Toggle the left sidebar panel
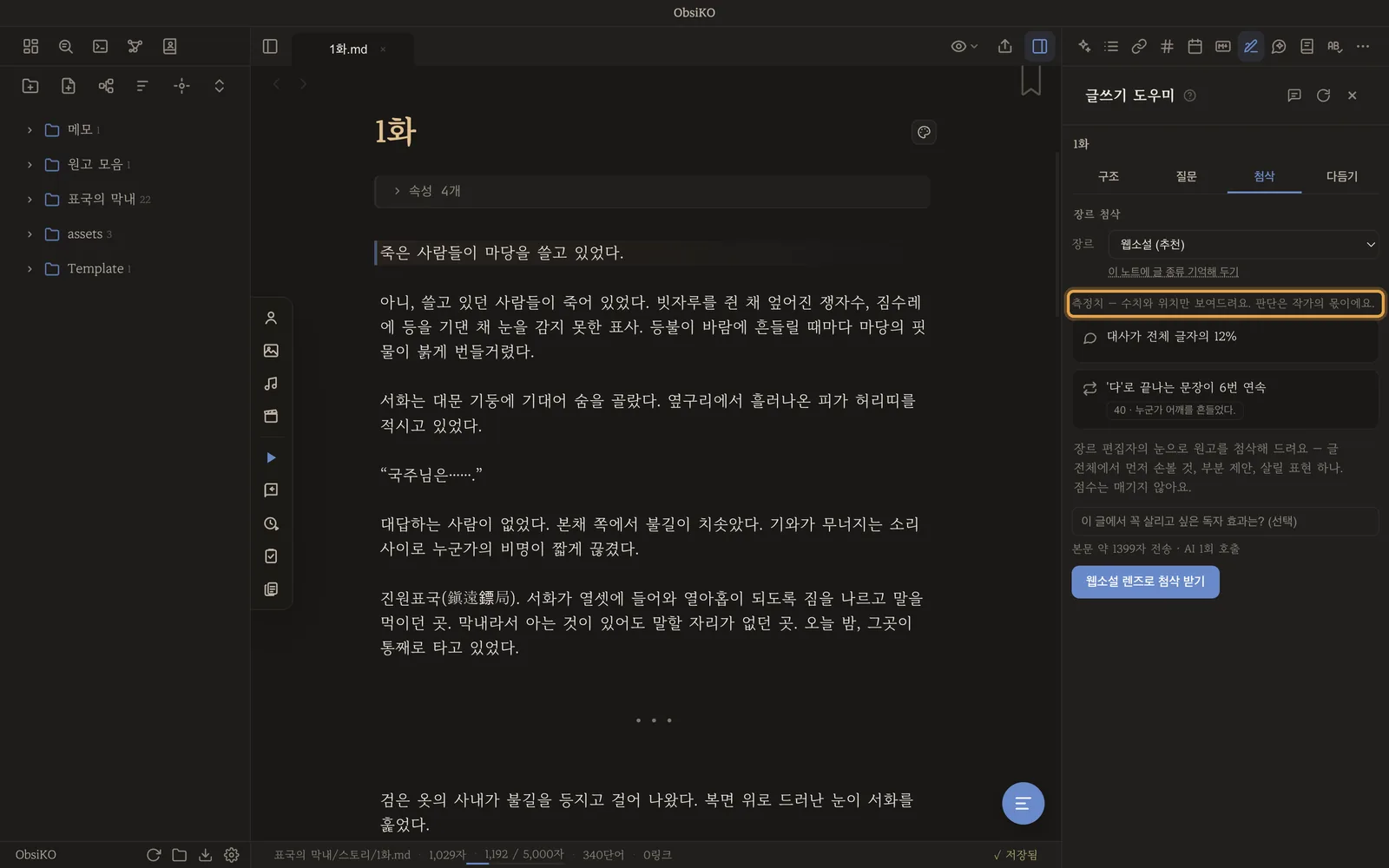The width and height of the screenshot is (1389, 868). click(x=270, y=46)
